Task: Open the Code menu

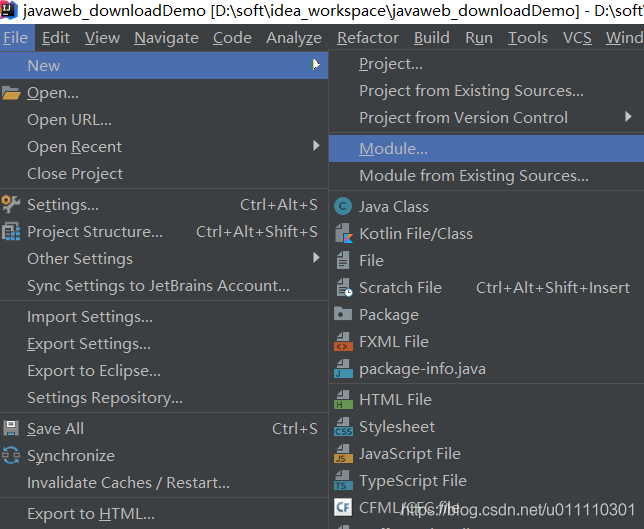Action: [232, 38]
